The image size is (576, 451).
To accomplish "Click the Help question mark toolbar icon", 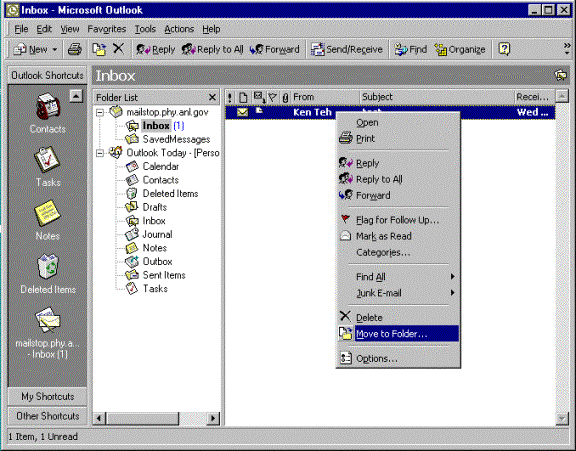I will point(504,49).
